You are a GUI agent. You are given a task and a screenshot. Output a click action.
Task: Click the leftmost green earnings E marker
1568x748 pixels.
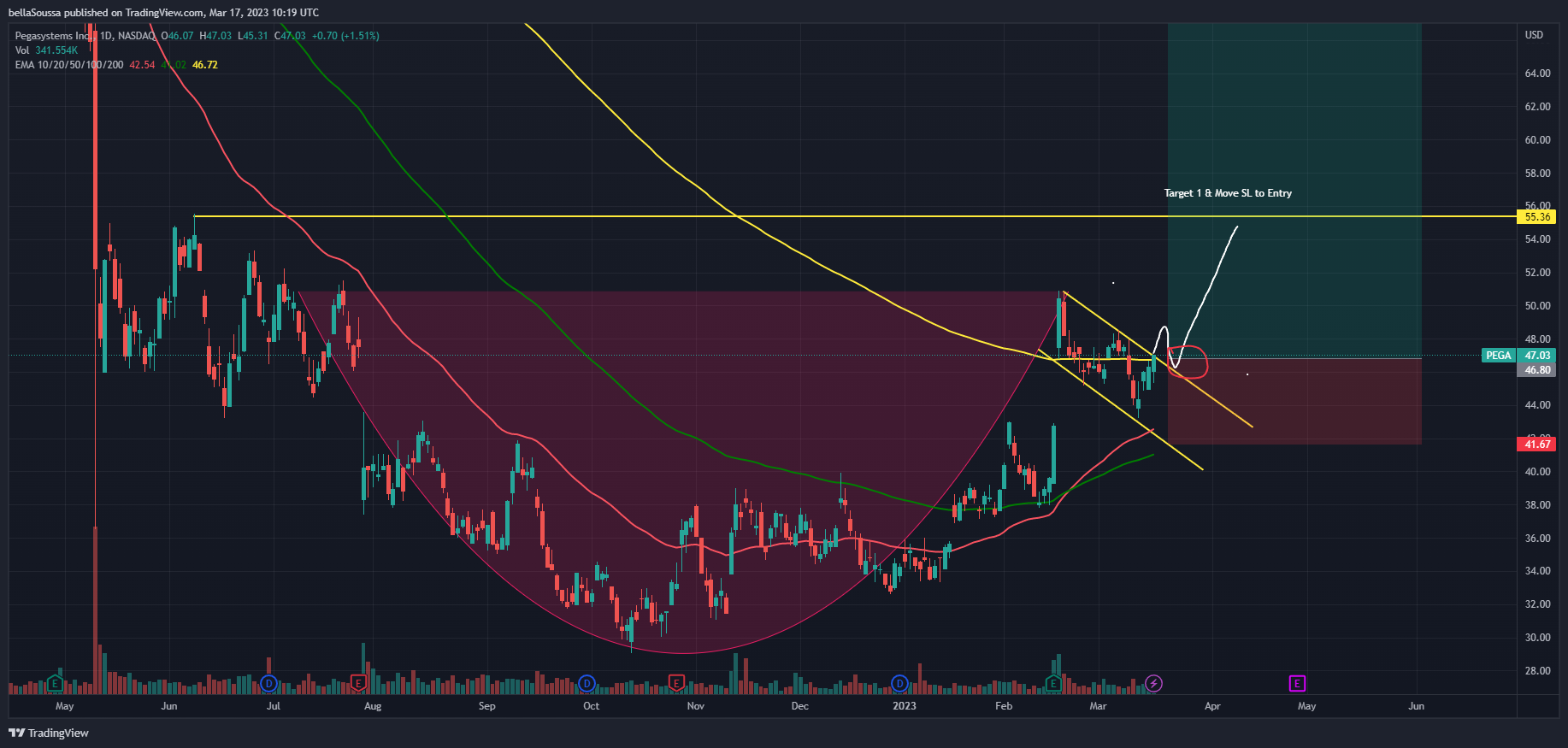click(x=55, y=683)
